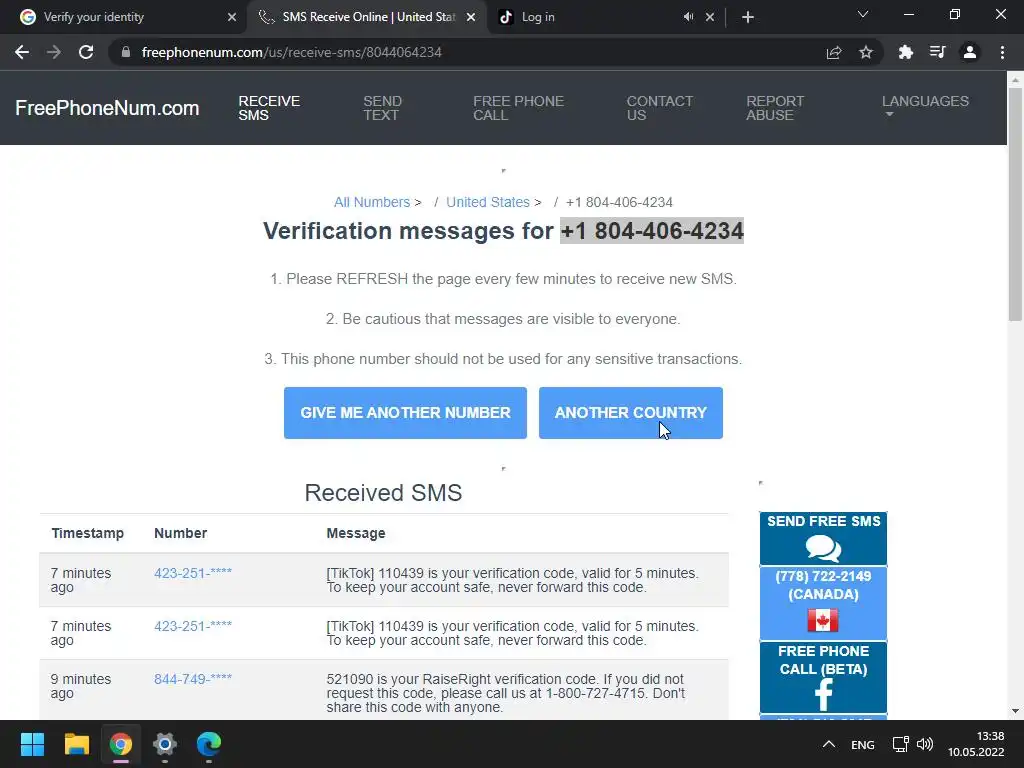This screenshot has height=768, width=1024.
Task: Open the RECEIVE SMS menu item
Action: point(269,108)
